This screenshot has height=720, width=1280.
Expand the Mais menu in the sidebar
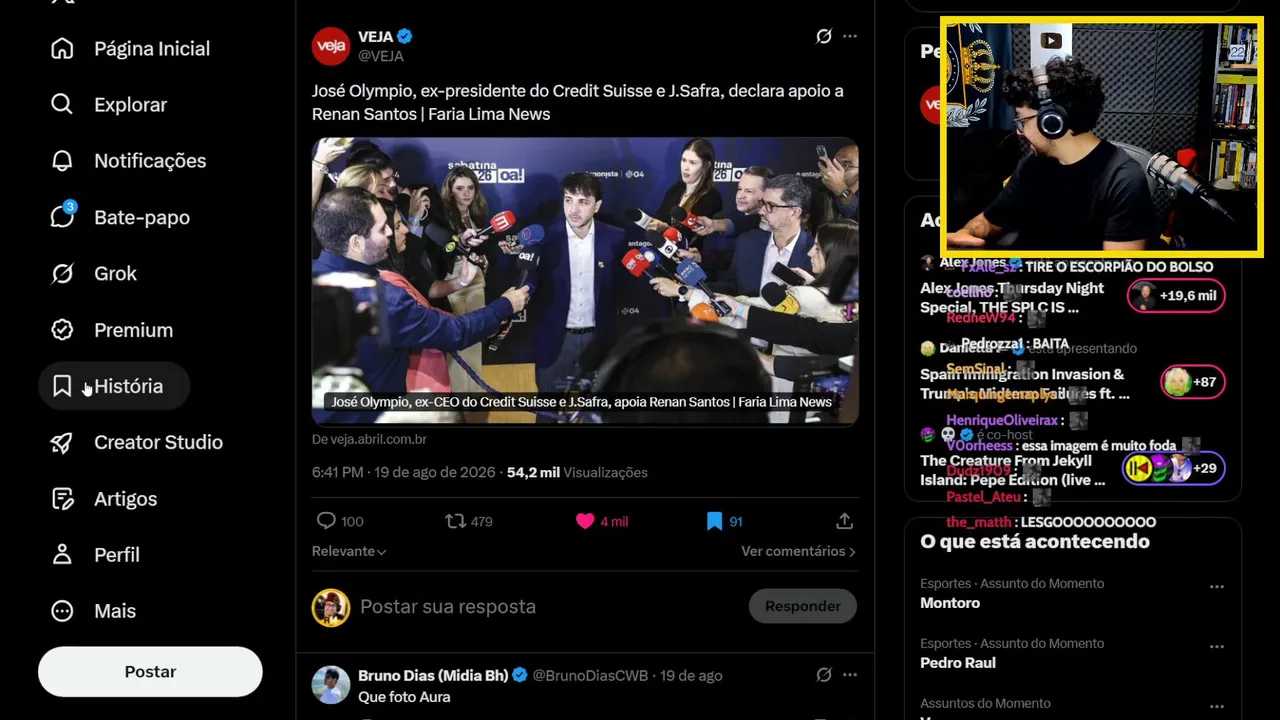93,611
